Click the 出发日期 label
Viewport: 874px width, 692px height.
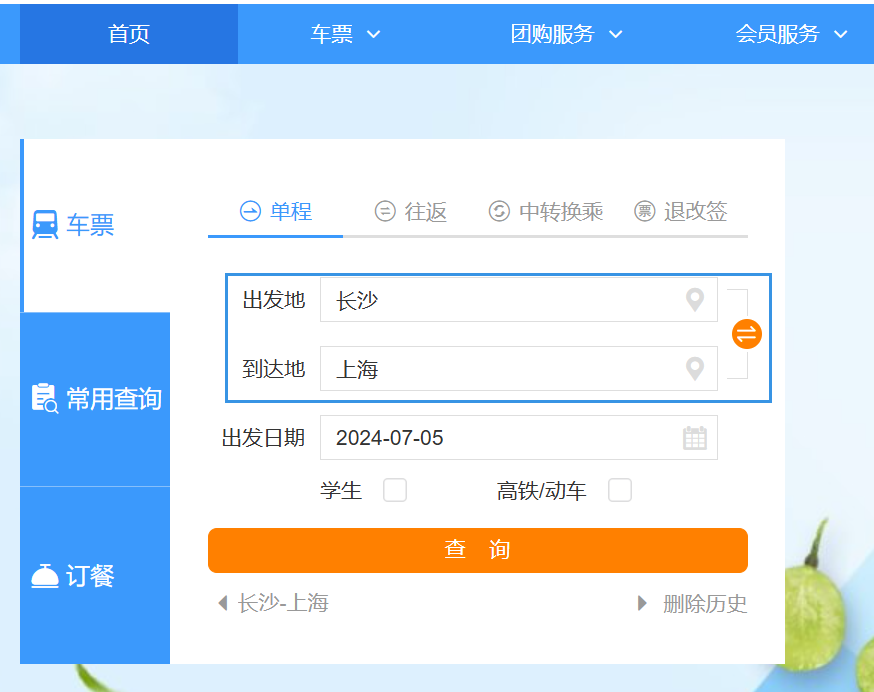coord(263,438)
